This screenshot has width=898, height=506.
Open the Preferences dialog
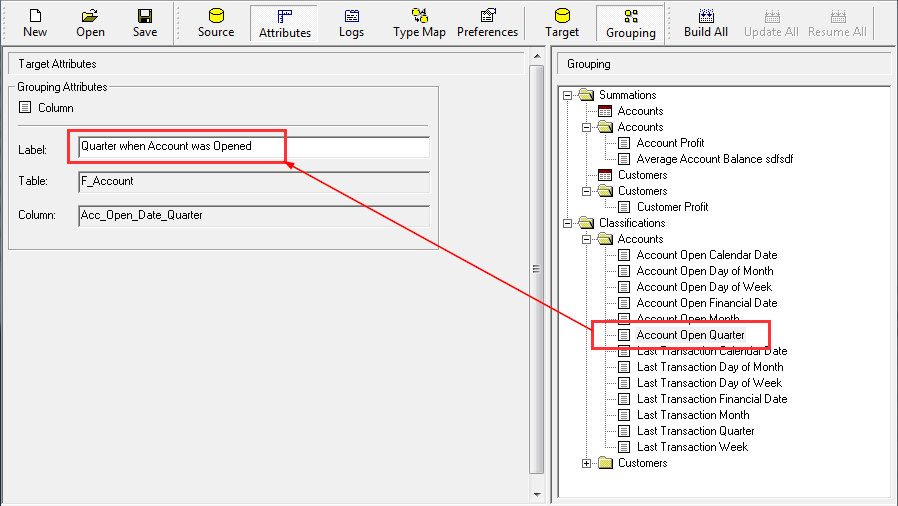(487, 22)
